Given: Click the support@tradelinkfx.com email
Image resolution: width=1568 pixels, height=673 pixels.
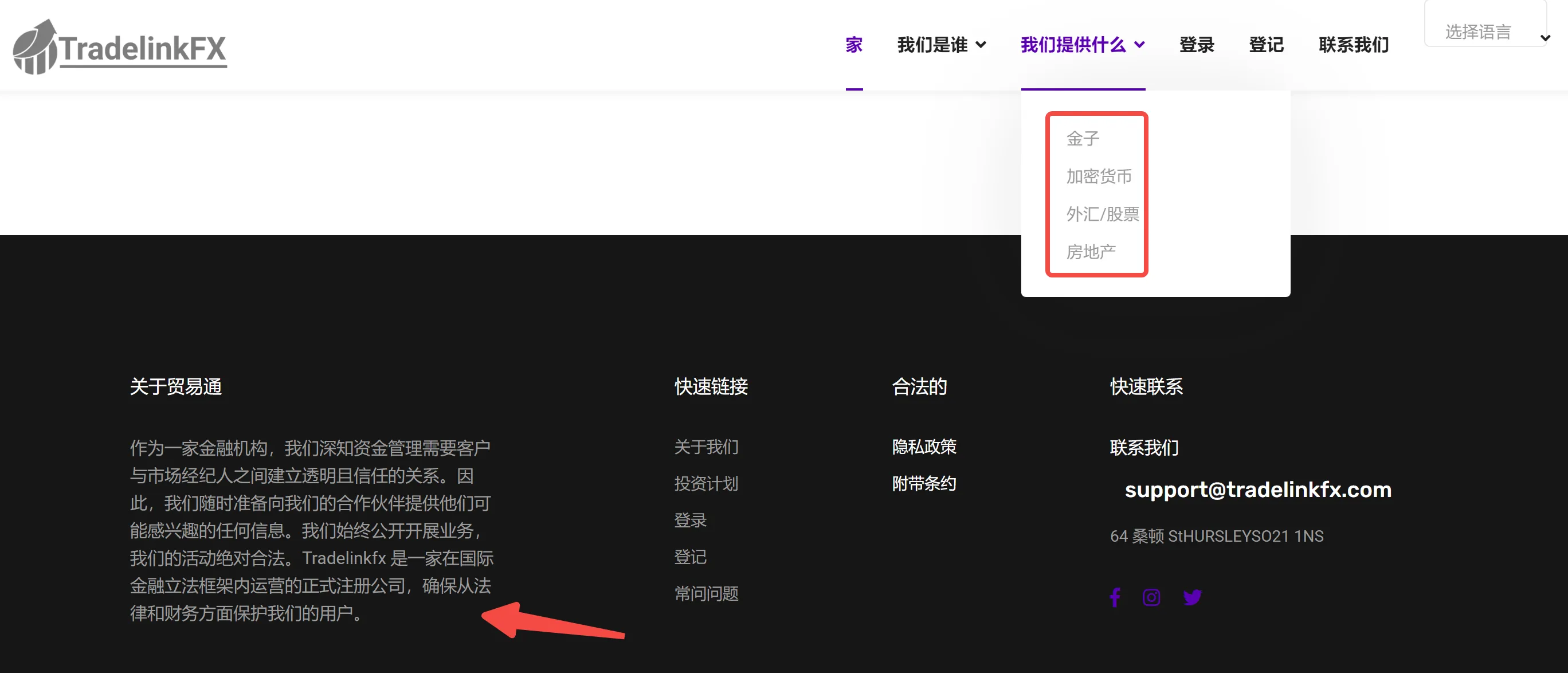Looking at the screenshot, I should 1257,490.
